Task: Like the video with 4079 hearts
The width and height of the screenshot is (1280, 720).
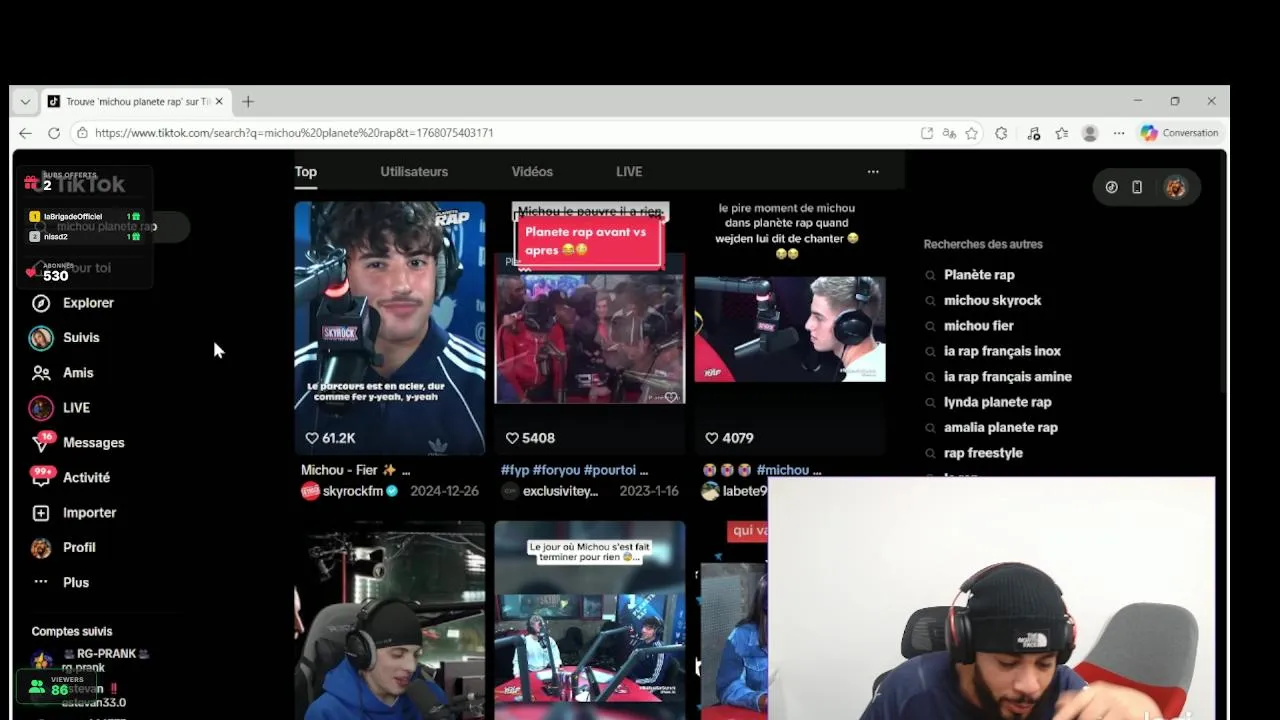Action: pyautogui.click(x=712, y=438)
